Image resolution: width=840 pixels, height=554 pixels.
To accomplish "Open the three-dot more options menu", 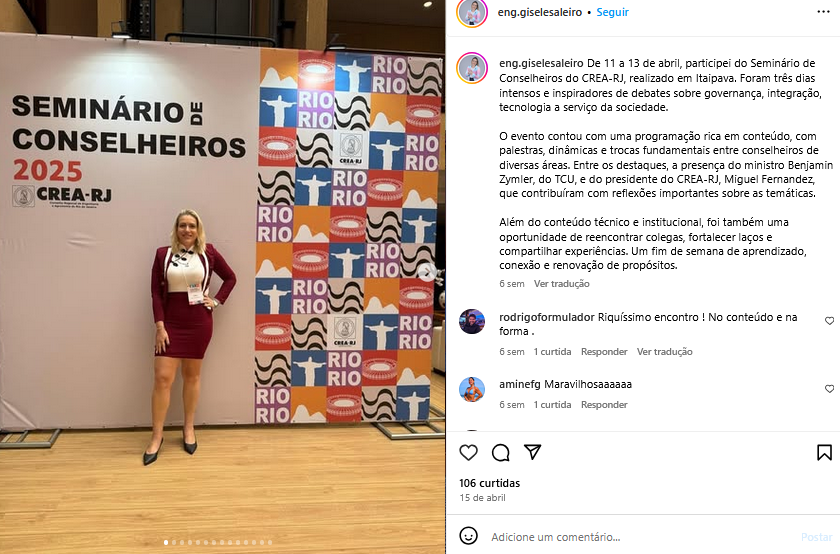I will [823, 12].
